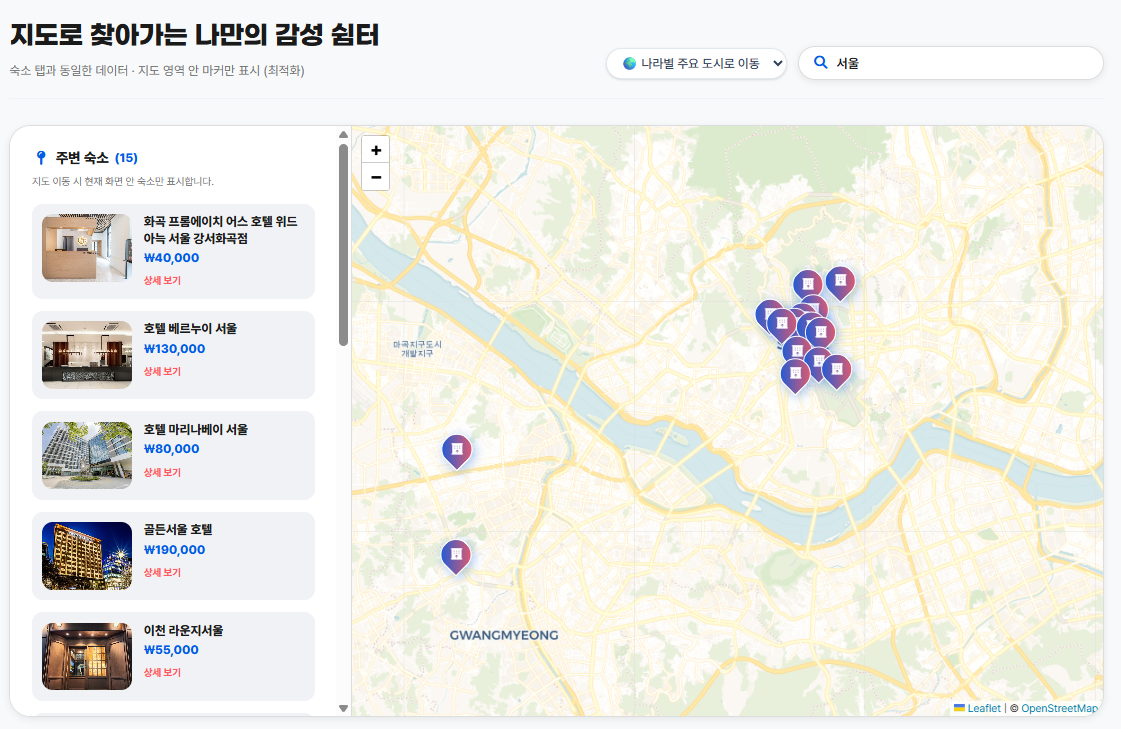Click the scroll-down arrow of hotel list
This screenshot has width=1121, height=729.
coord(343,708)
